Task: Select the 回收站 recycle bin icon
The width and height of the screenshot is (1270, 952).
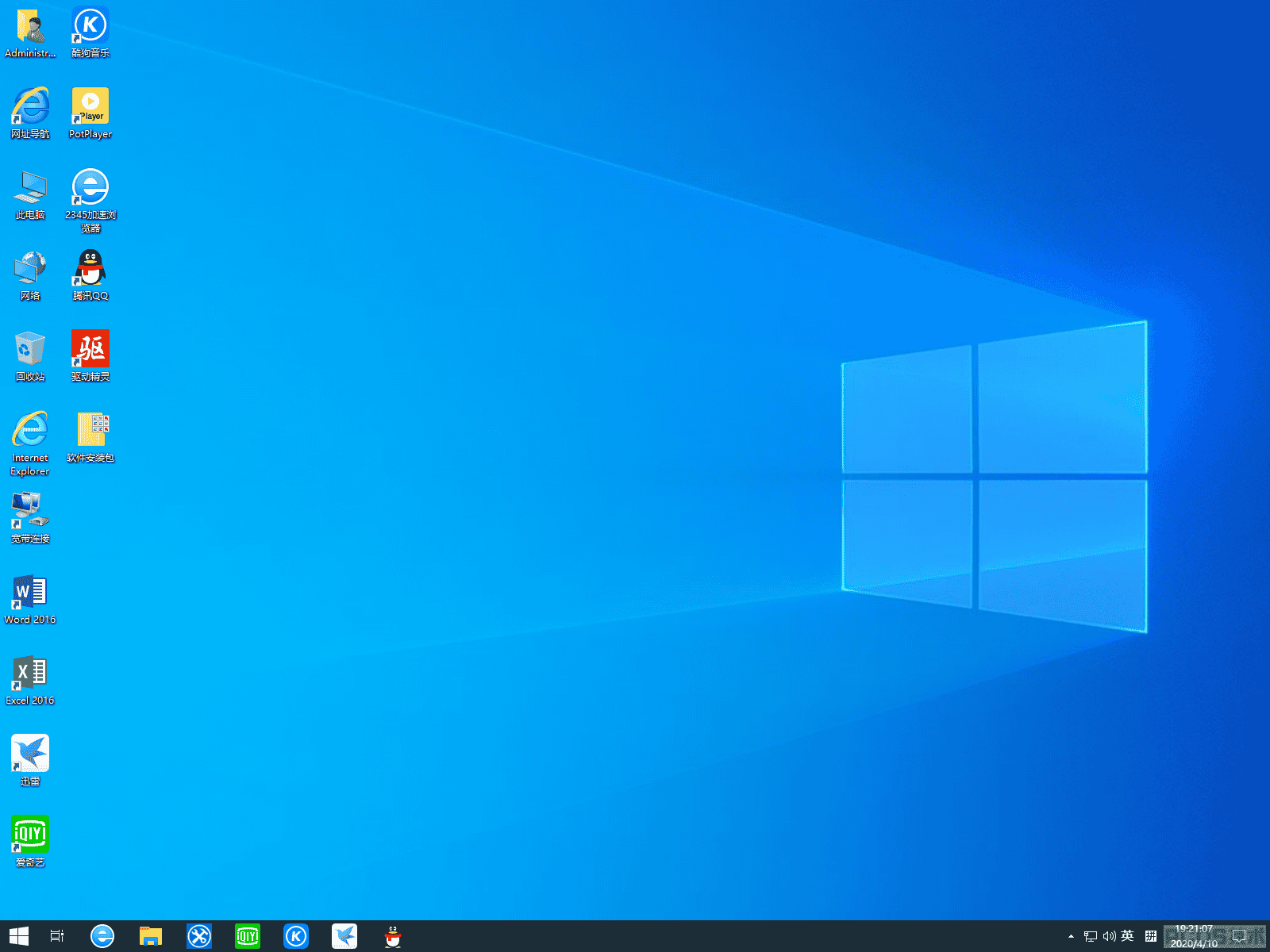Action: (x=30, y=357)
